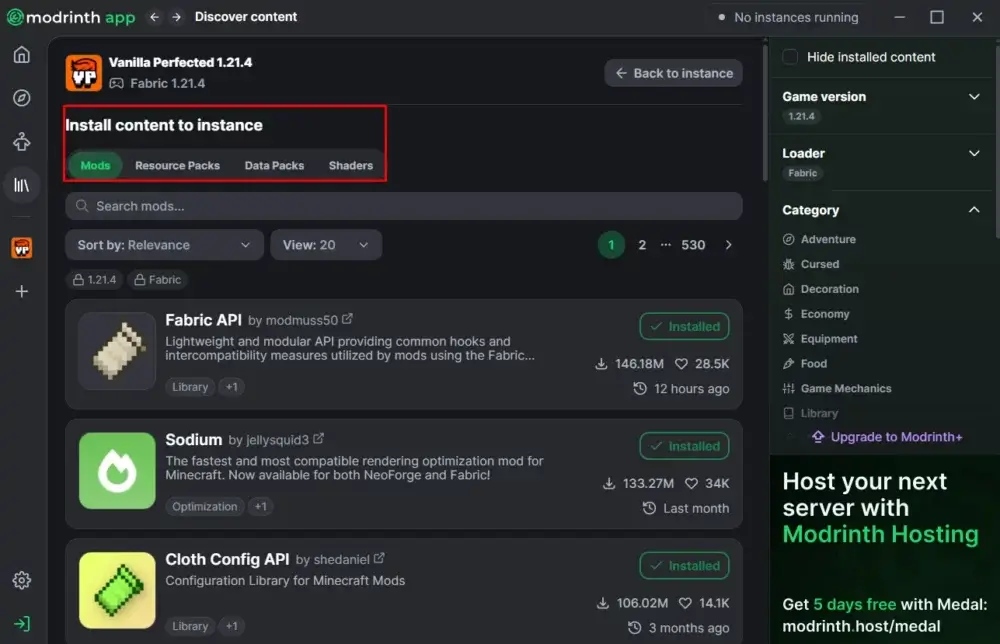This screenshot has height=644, width=1000.
Task: Open the View: 20 dropdown
Action: click(x=325, y=245)
